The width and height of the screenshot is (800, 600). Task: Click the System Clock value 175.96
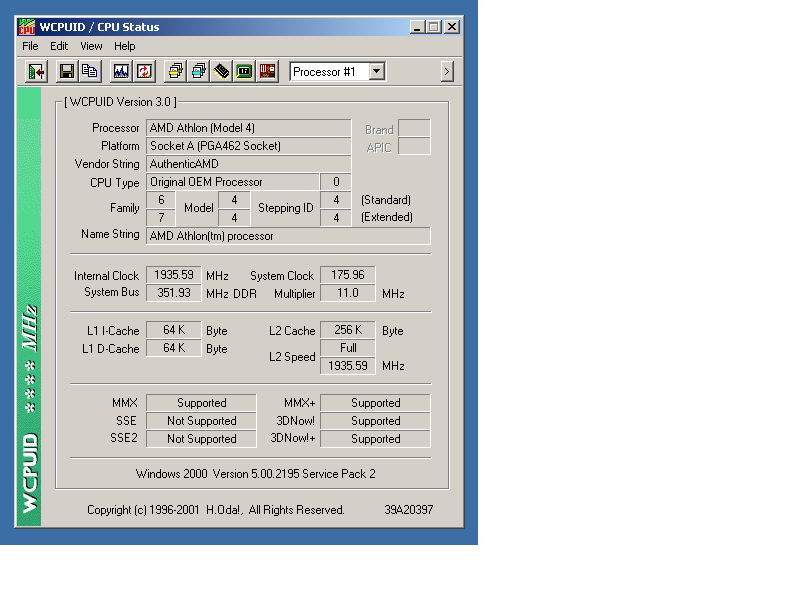[x=347, y=275]
